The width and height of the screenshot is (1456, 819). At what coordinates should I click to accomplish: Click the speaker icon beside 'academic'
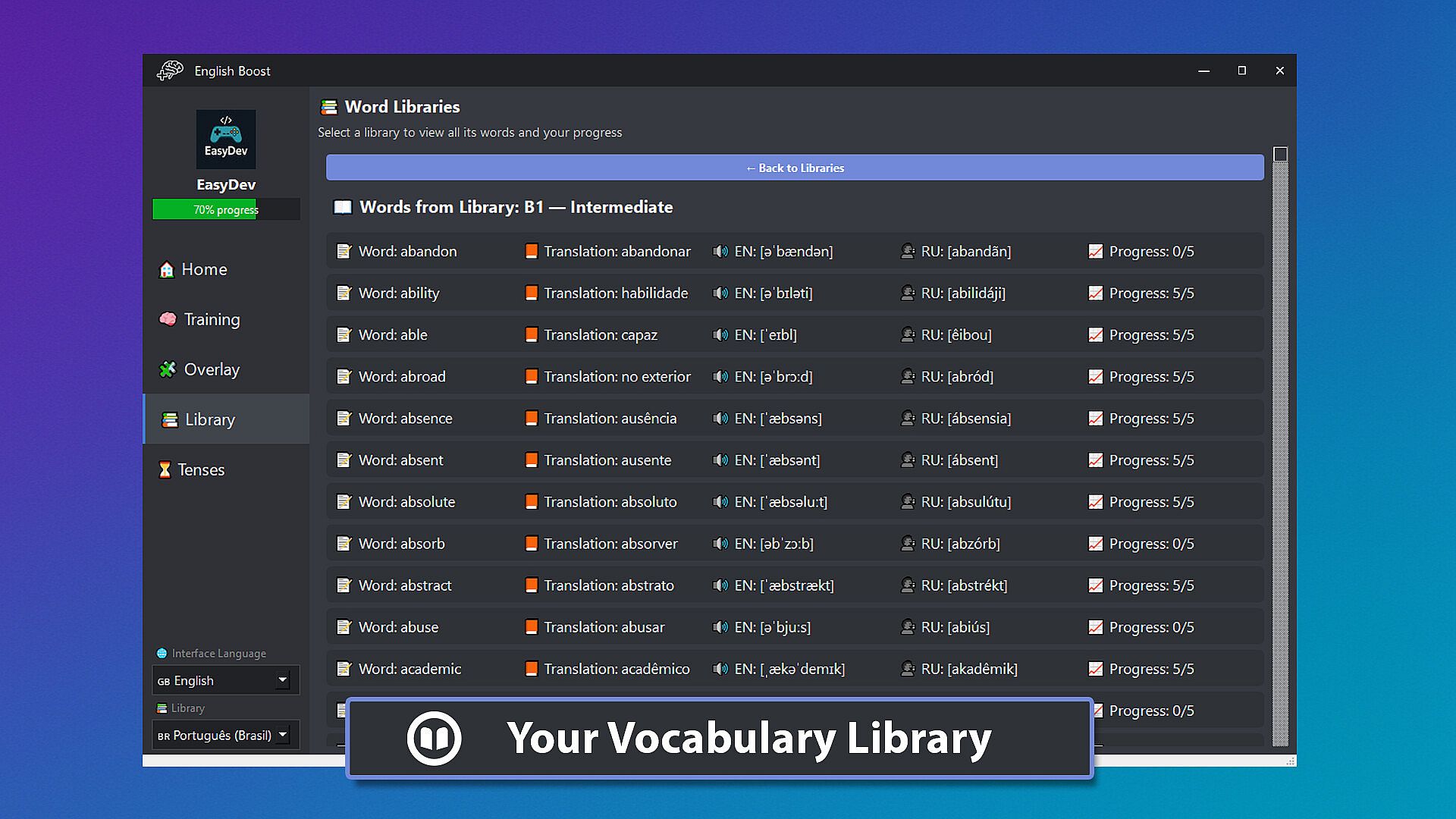click(720, 669)
